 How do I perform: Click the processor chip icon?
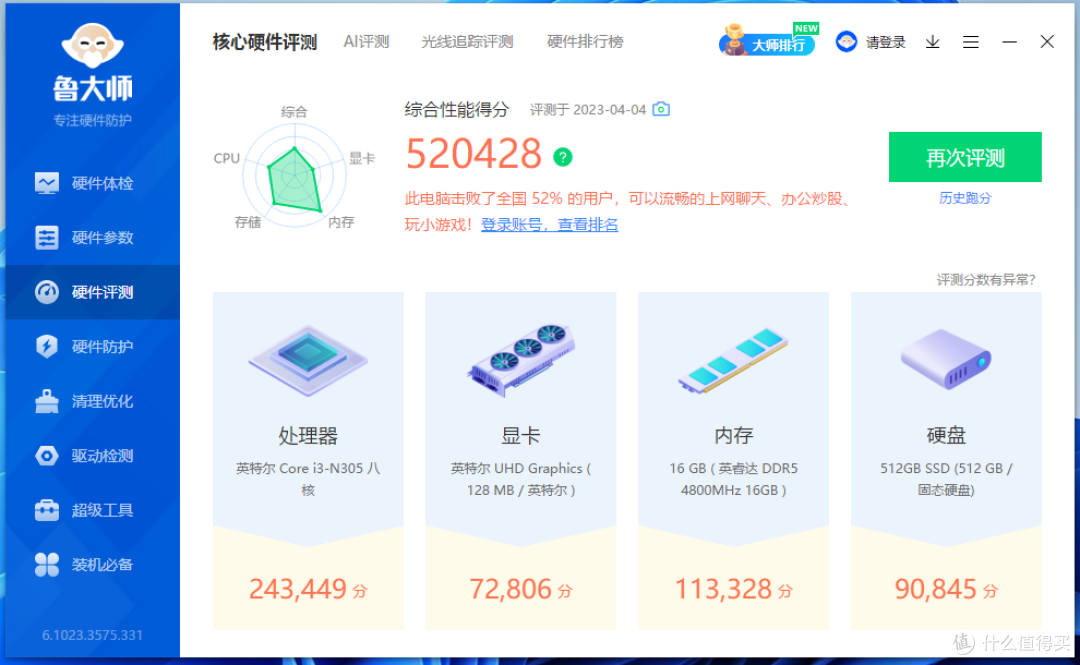point(308,360)
